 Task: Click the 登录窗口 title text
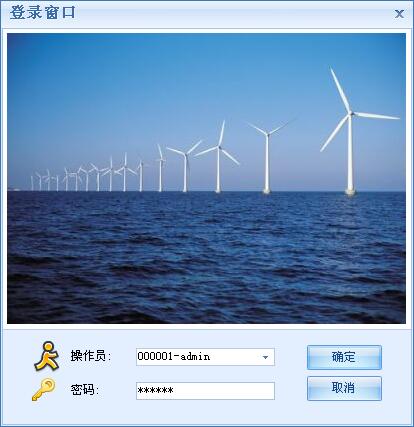pos(43,13)
